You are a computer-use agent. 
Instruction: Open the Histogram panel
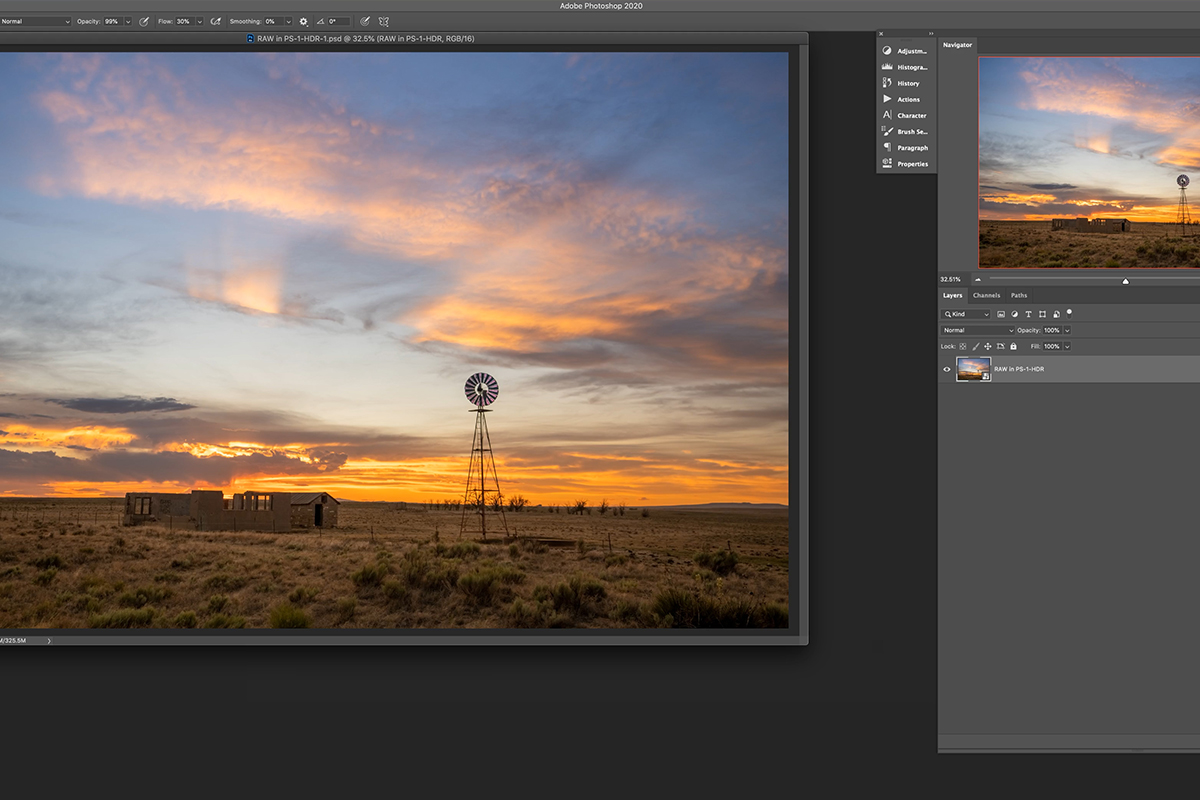pos(907,67)
